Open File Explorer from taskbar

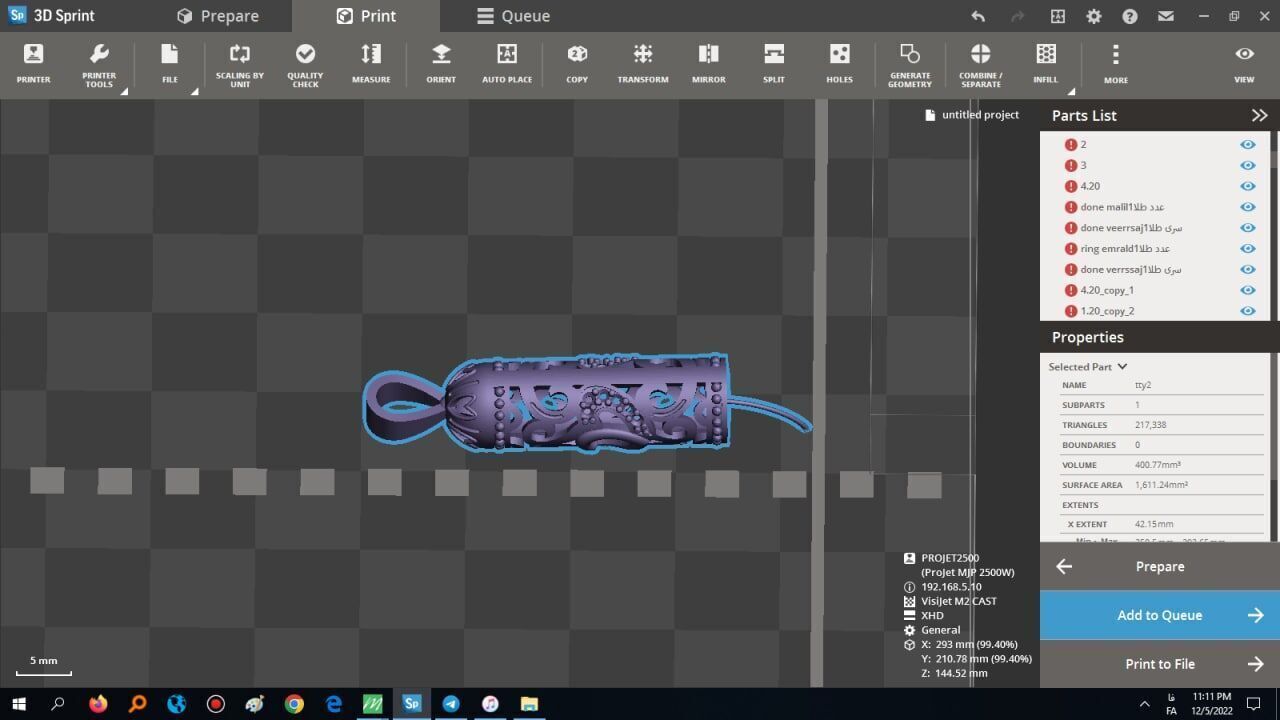pyautogui.click(x=528, y=704)
